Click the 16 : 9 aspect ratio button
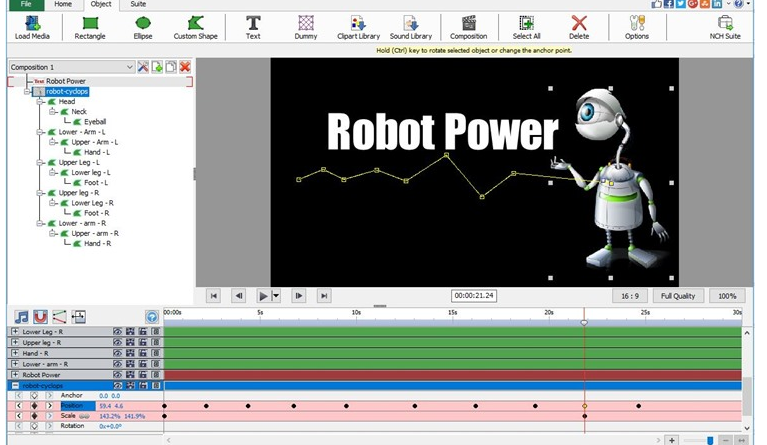The width and height of the screenshot is (767, 445). point(630,296)
